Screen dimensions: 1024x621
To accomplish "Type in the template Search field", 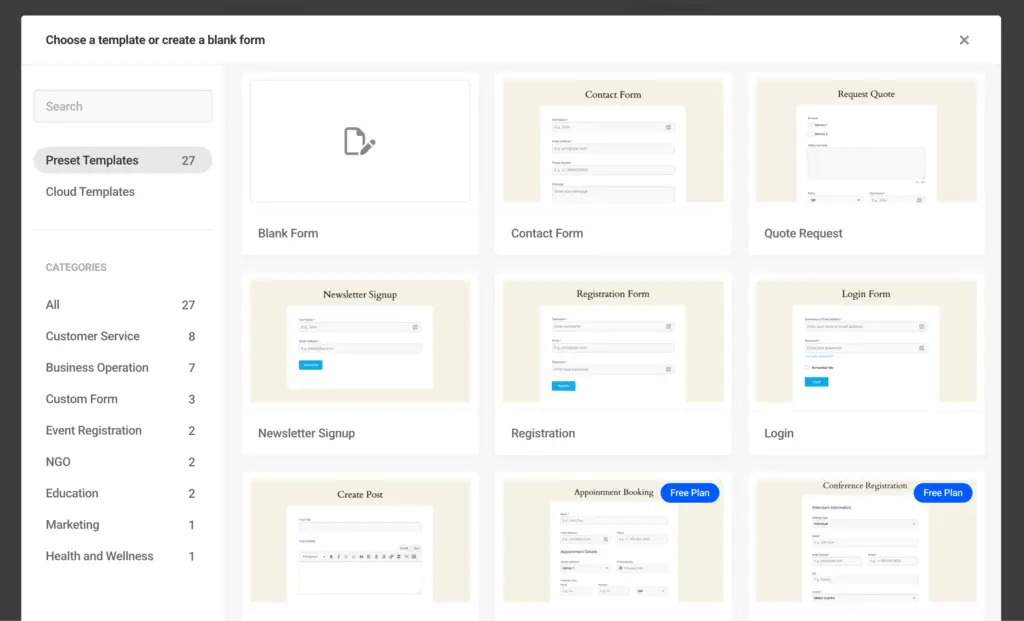I will (x=123, y=106).
